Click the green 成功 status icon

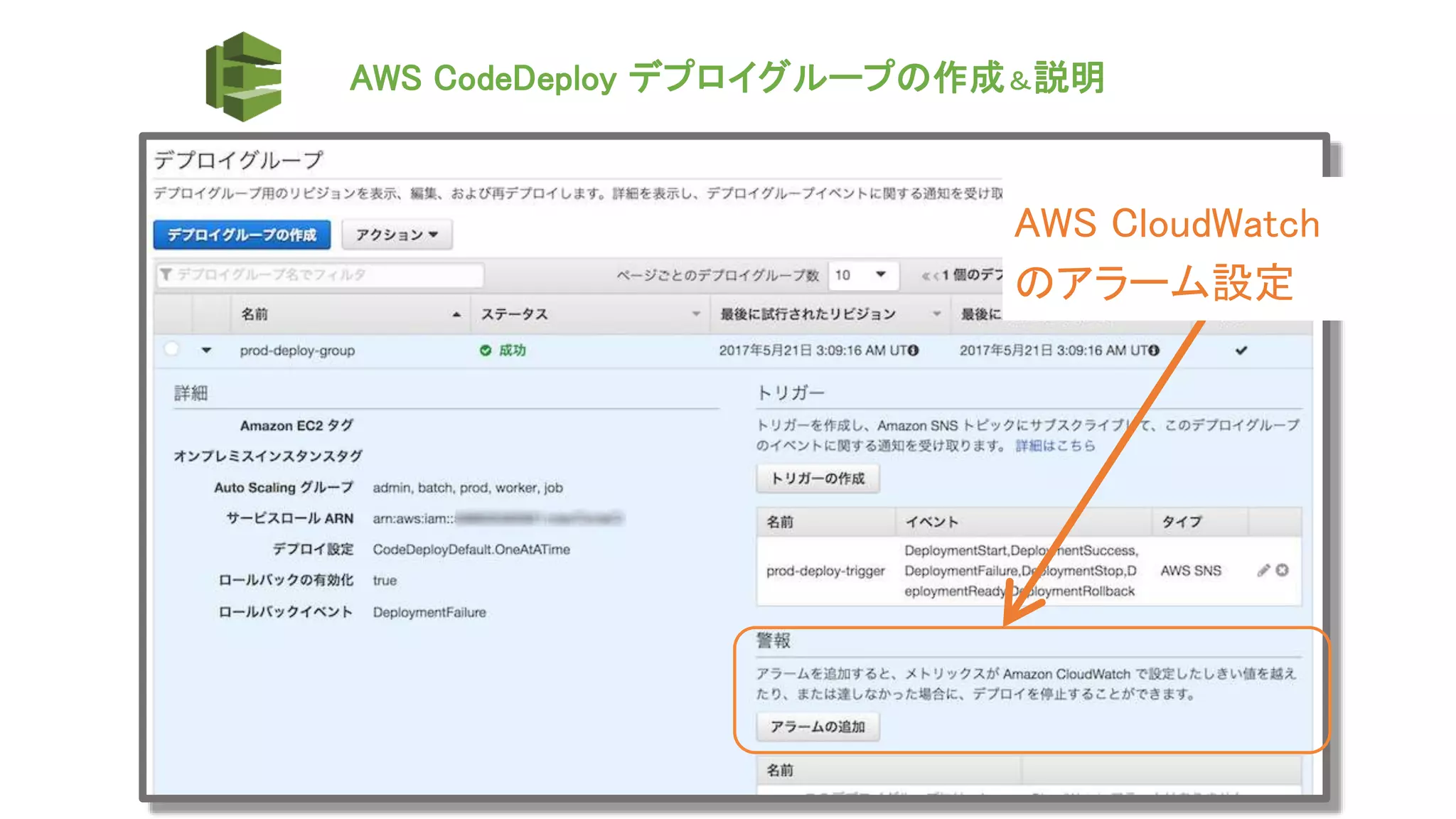pyautogui.click(x=486, y=350)
